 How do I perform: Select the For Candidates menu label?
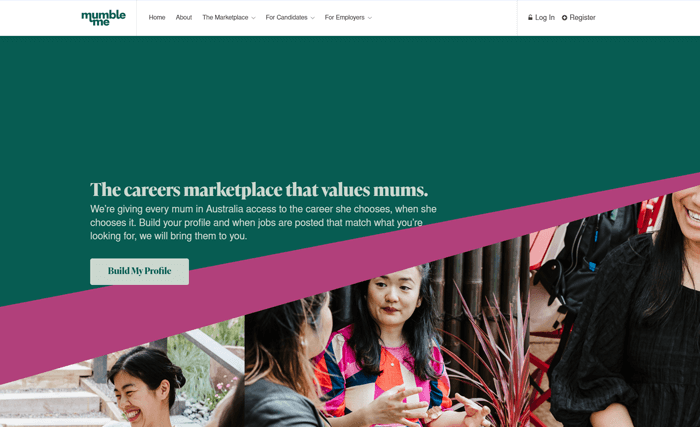tap(287, 17)
